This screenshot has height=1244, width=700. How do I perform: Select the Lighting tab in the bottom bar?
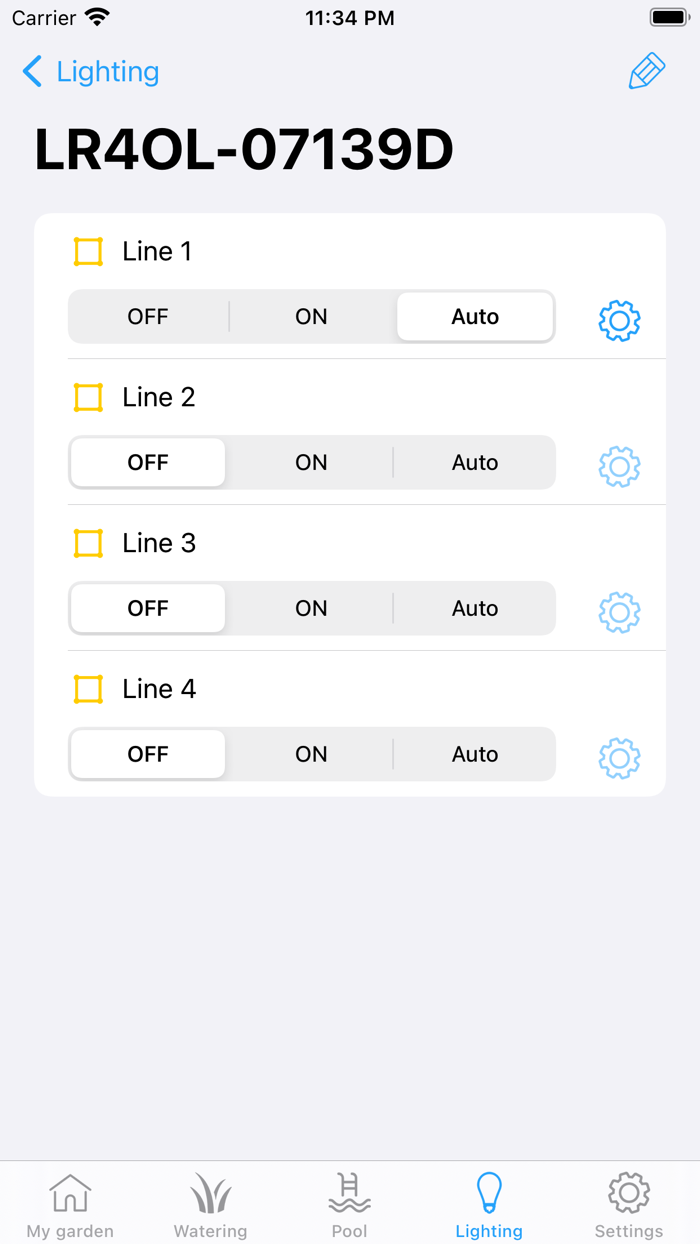(x=489, y=1204)
